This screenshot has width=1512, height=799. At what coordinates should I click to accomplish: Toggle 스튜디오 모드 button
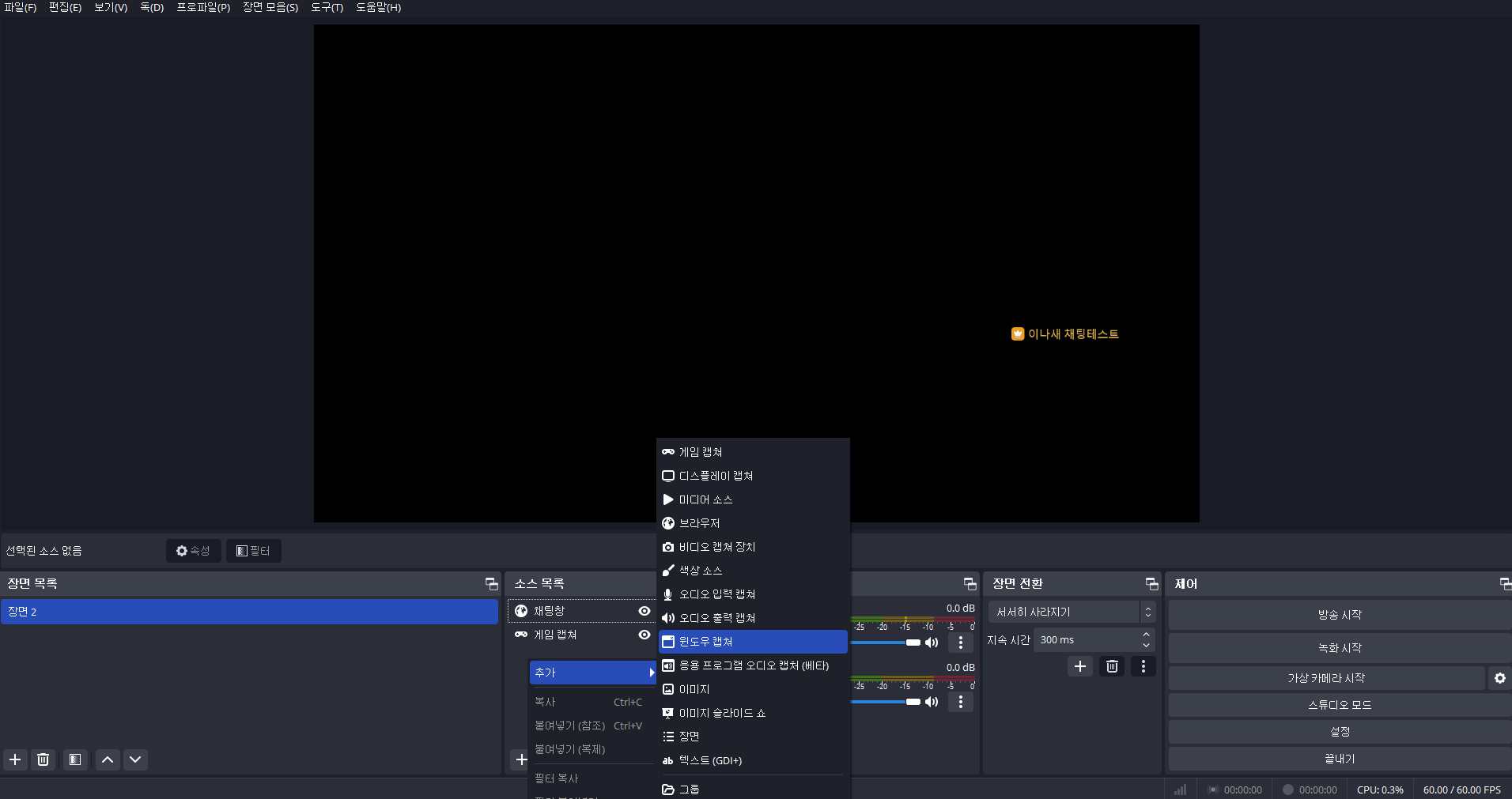(x=1340, y=705)
